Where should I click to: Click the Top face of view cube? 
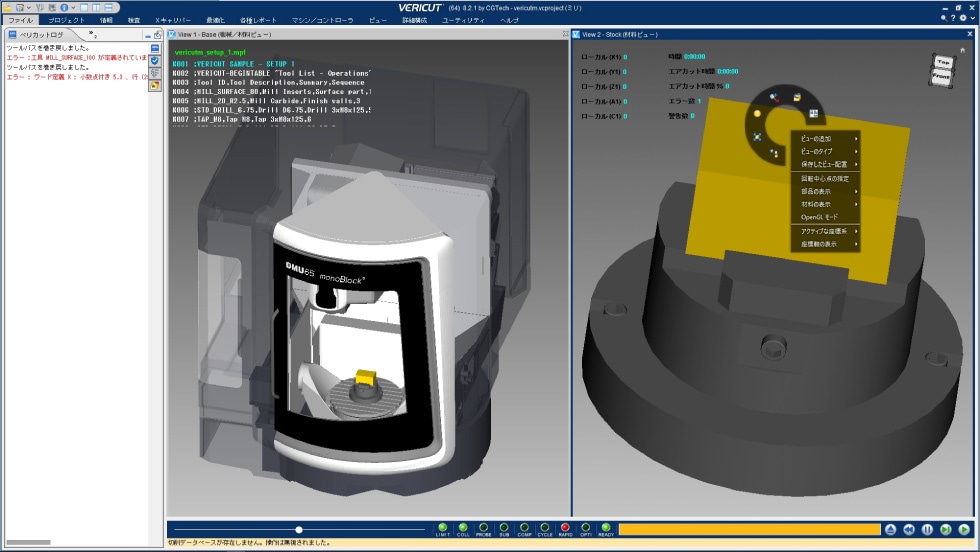coord(942,61)
